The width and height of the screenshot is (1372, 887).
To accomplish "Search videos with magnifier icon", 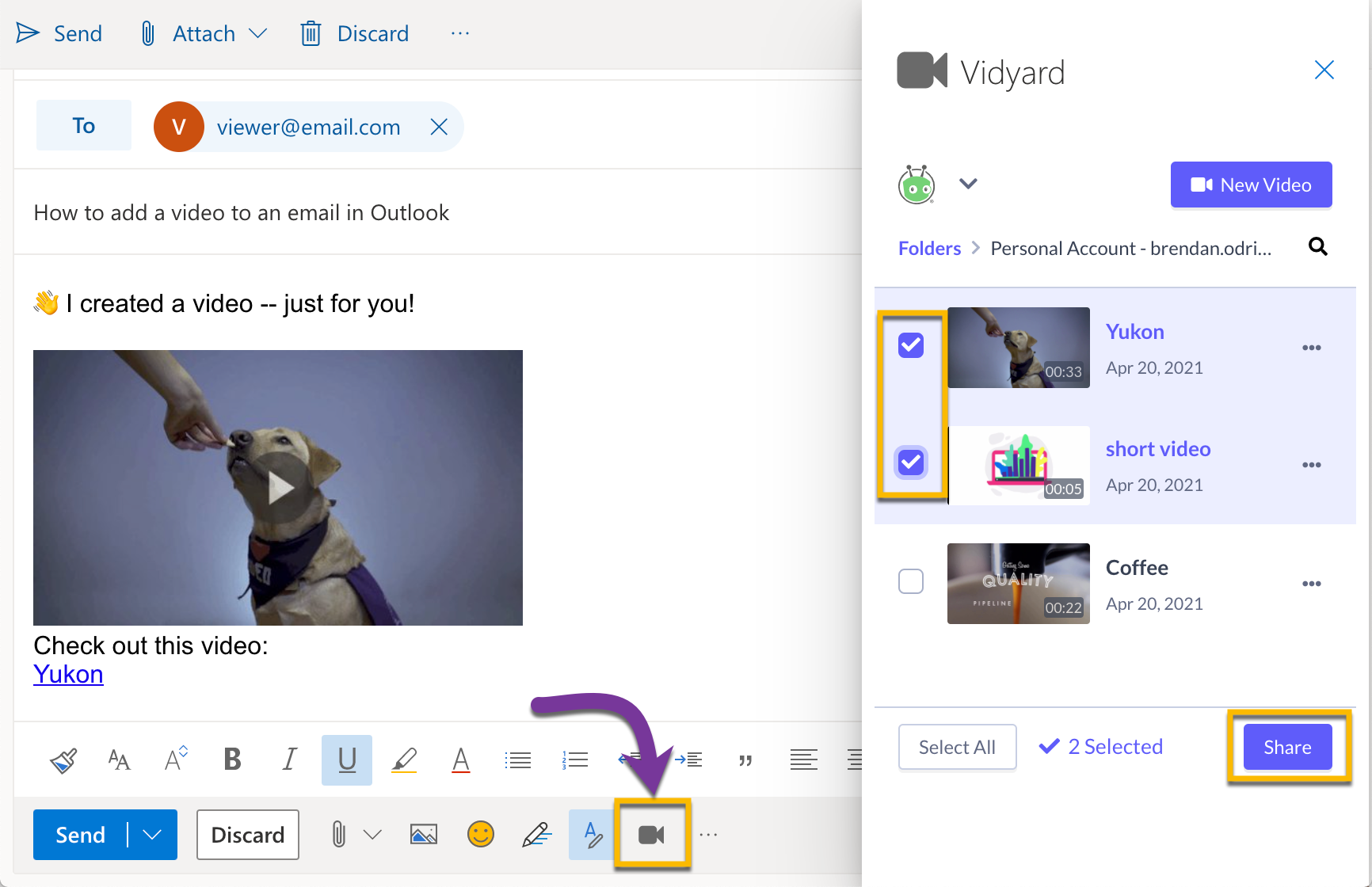I will 1318,247.
